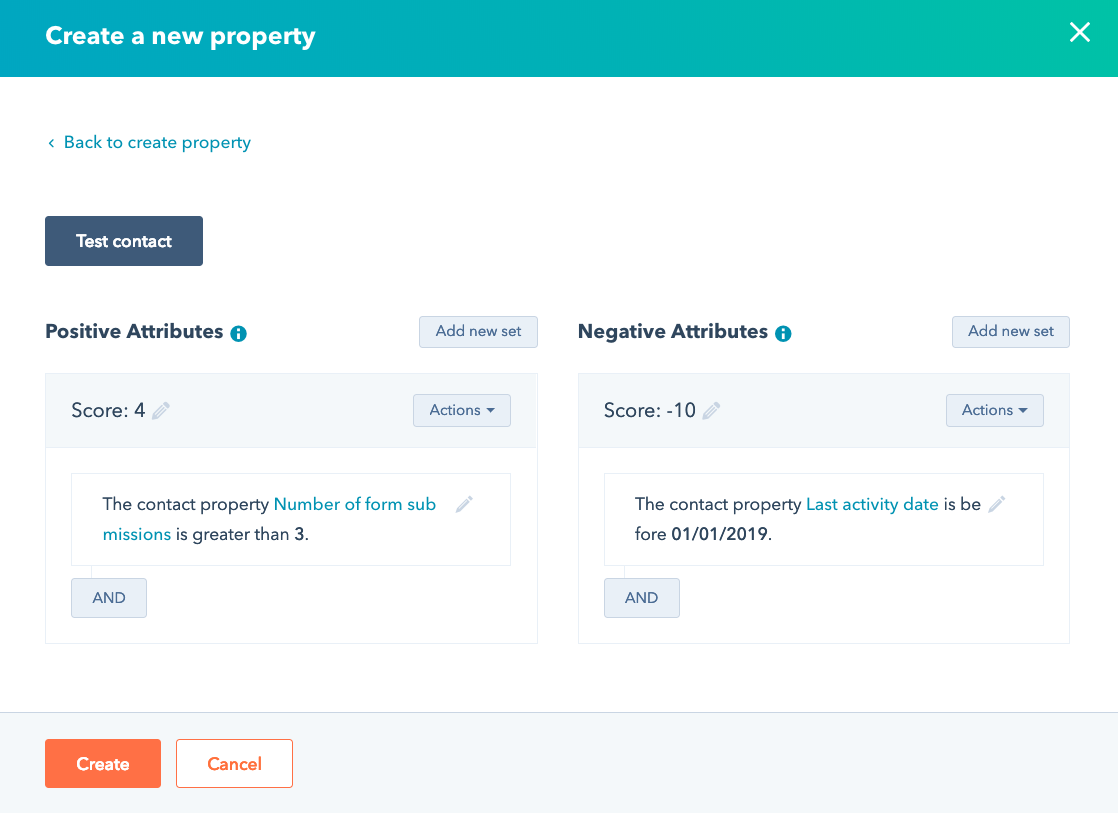Click the Score: -10 header text
This screenshot has width=1118, height=813.
[650, 410]
